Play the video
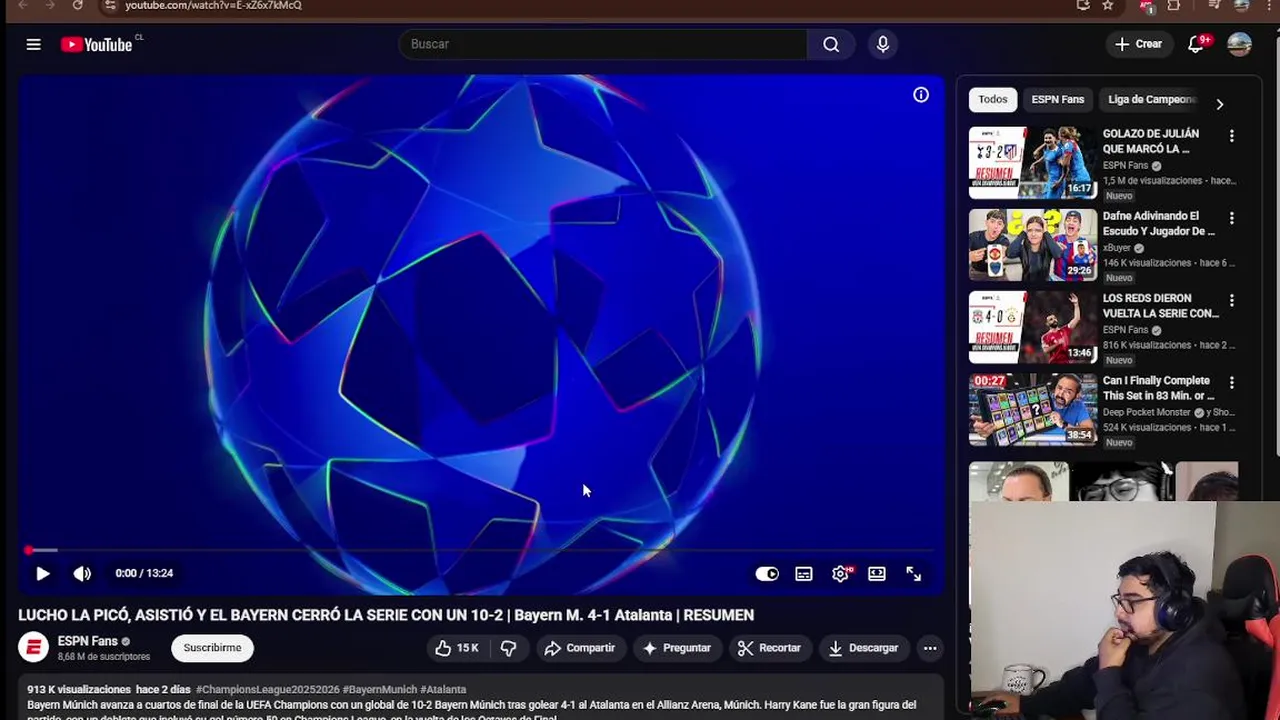The width and height of the screenshot is (1280, 720). [x=43, y=573]
